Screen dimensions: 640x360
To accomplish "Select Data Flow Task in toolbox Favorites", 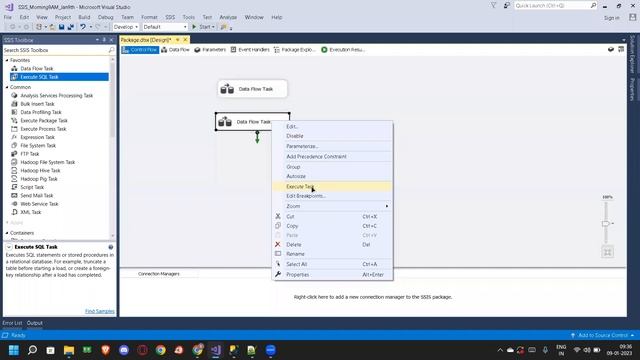I will [37, 69].
